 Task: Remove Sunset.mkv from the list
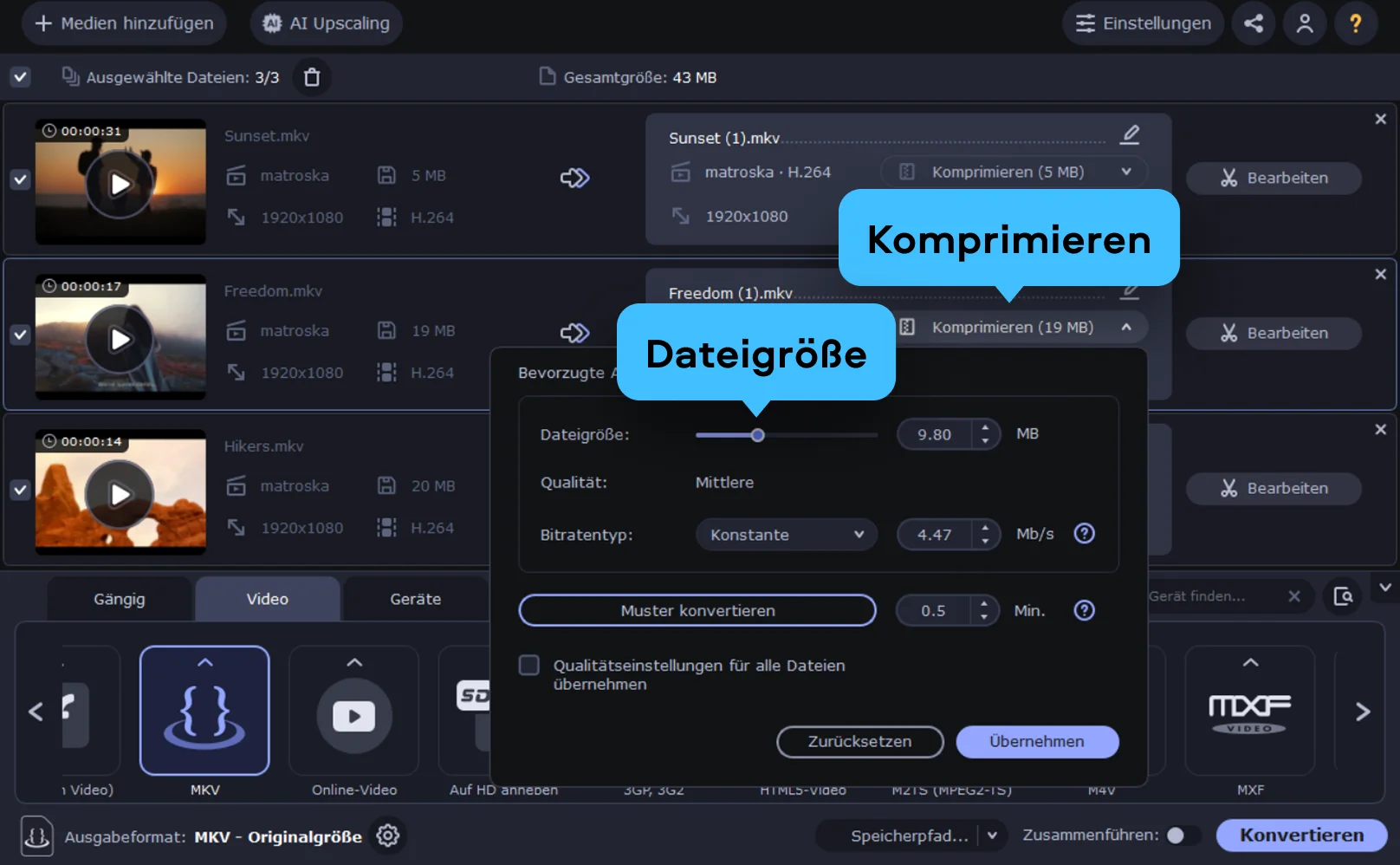tap(1381, 119)
